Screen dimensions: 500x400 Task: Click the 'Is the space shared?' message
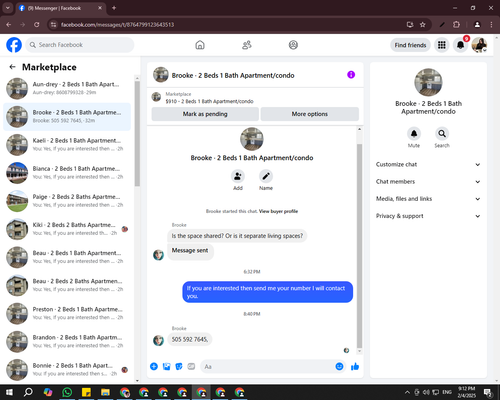pos(237,236)
